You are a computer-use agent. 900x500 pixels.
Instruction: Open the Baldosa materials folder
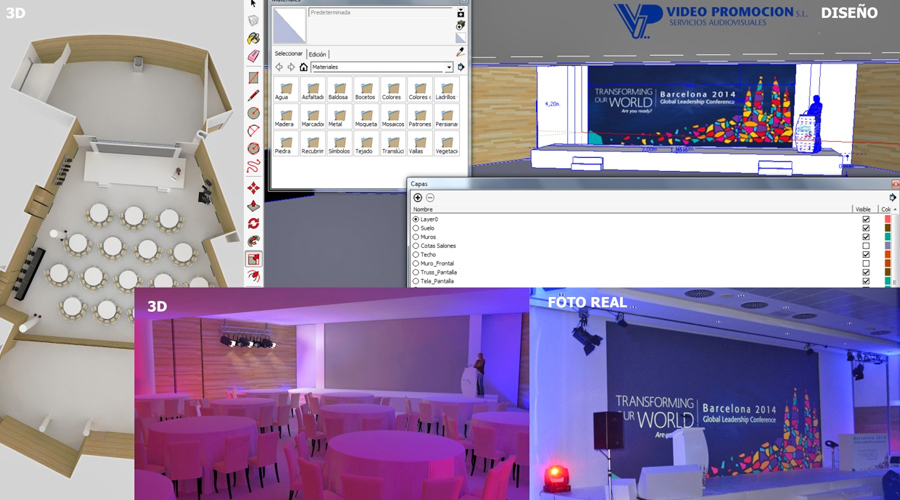pos(339,90)
